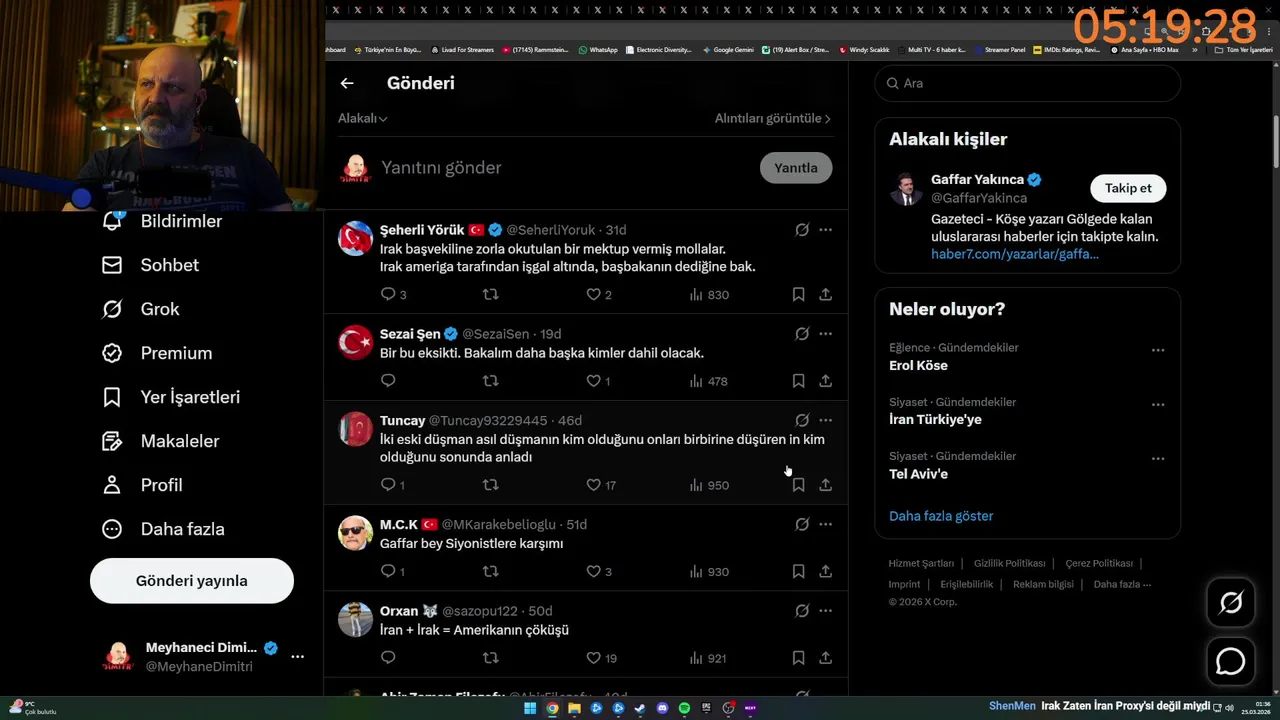Bookmark Sezai Şen's post

(x=798, y=381)
